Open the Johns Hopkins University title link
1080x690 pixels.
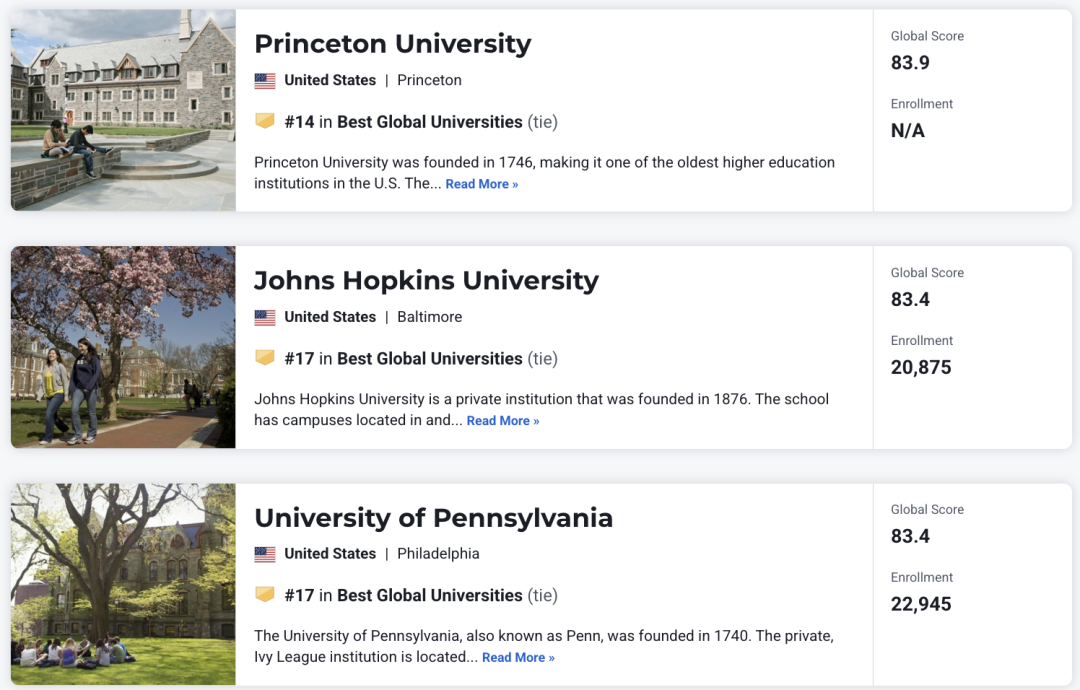(x=426, y=281)
